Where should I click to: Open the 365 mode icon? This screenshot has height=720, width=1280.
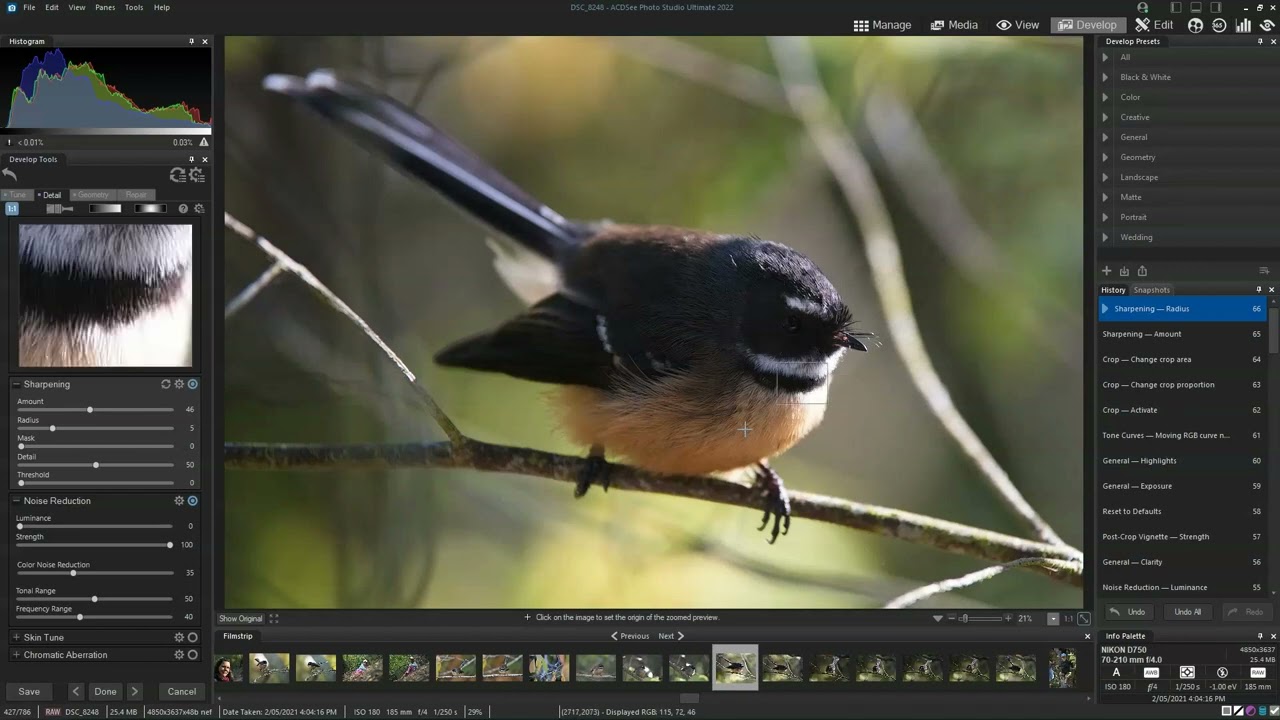[1219, 25]
